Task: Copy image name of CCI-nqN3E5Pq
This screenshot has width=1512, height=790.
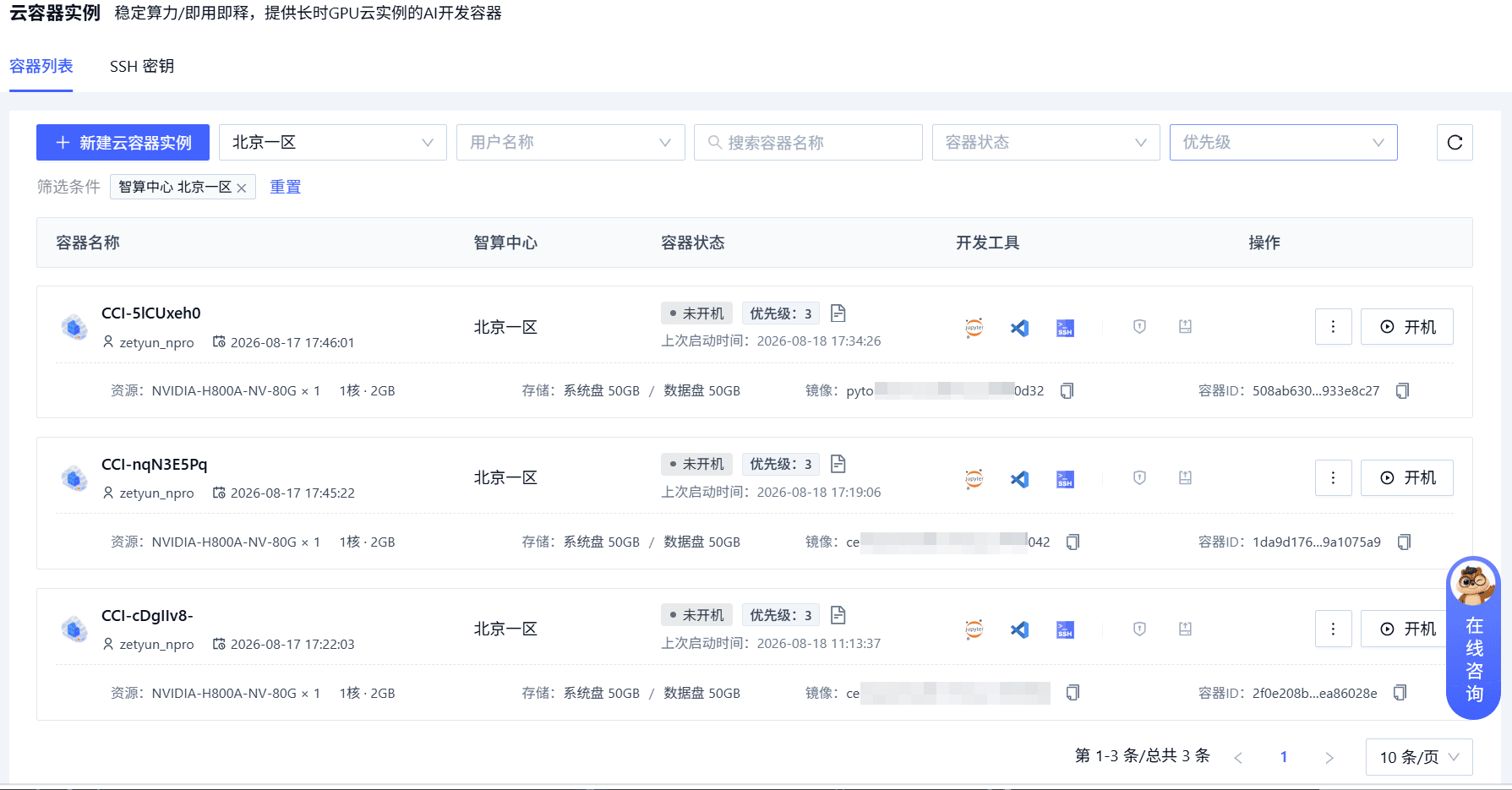Action: 1073,542
